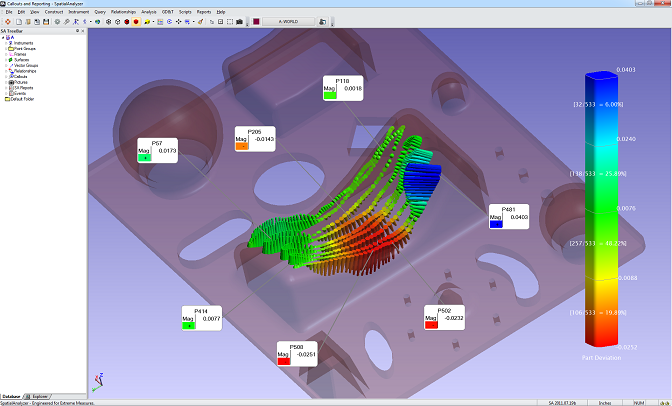Image resolution: width=672 pixels, height=406 pixels.
Task: Click the orange target icon in toolbar
Action: click(8, 21)
